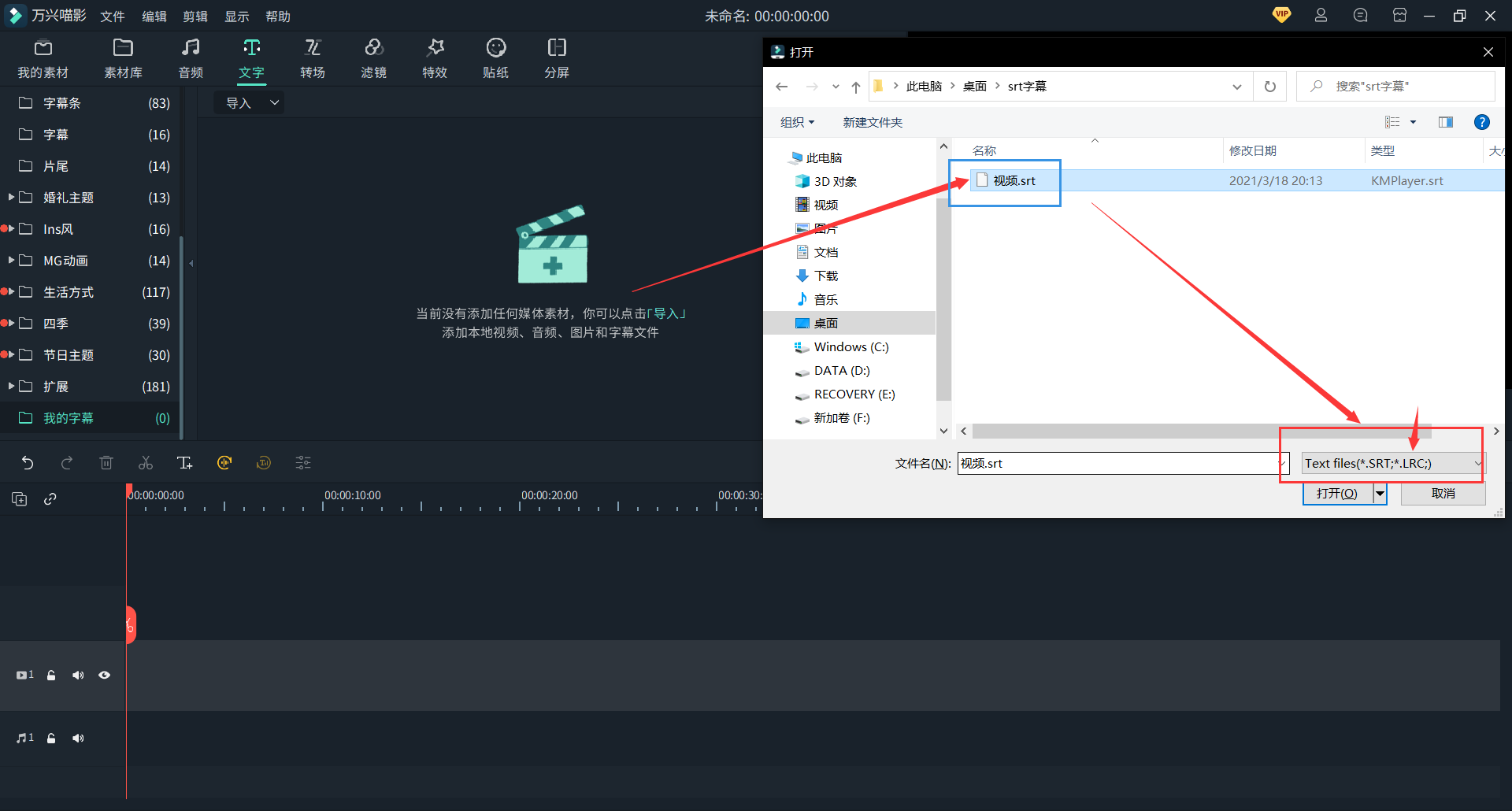This screenshot has height=811, width=1512.
Task: Toggle video track 1 visibility eye
Action: click(104, 675)
